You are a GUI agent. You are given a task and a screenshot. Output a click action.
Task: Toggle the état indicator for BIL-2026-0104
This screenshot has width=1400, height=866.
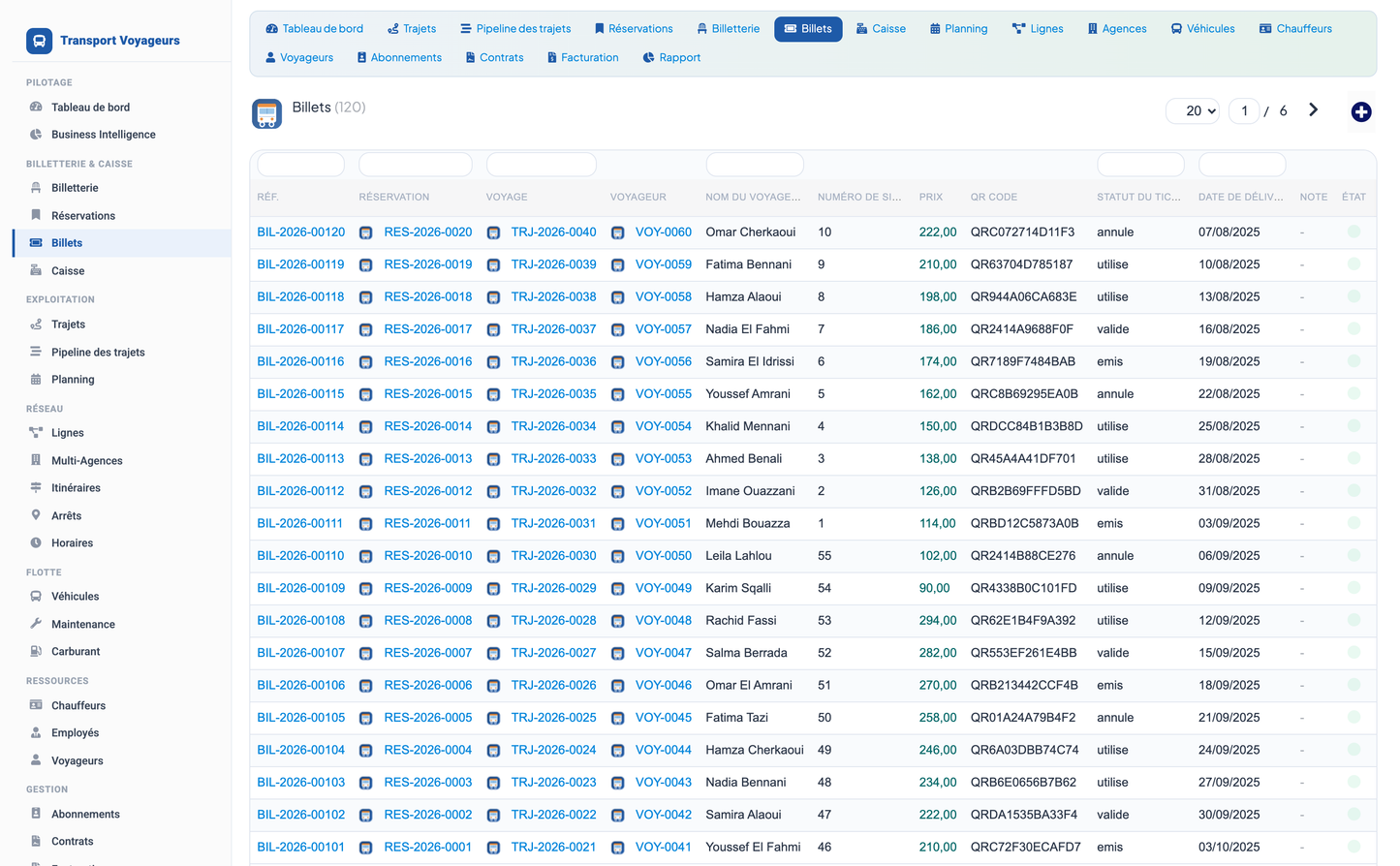(x=1353, y=749)
